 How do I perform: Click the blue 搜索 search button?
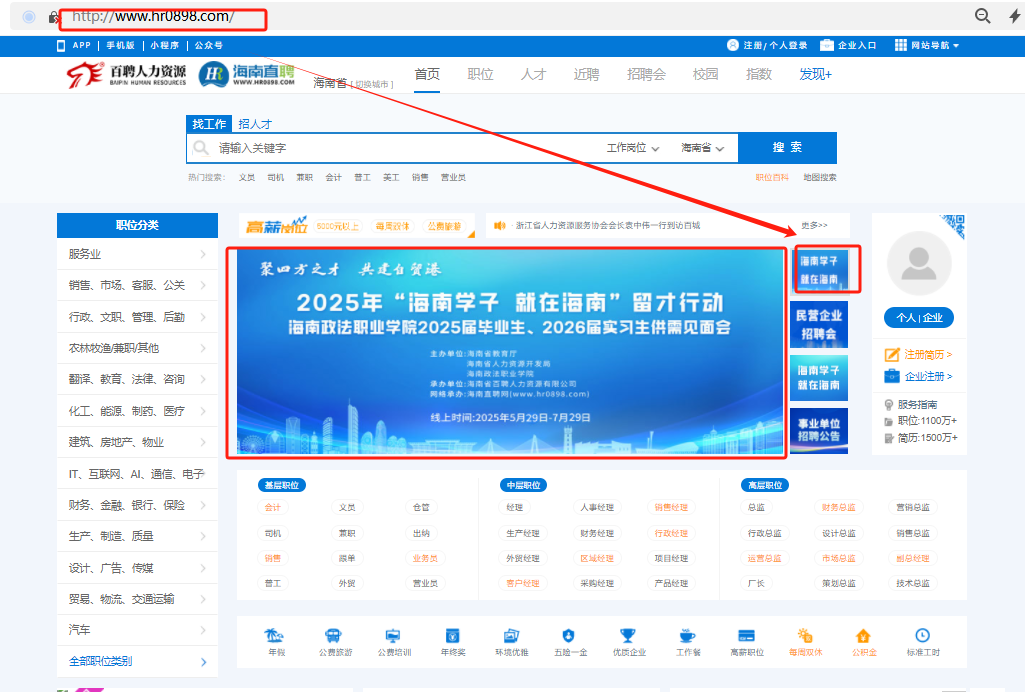(x=787, y=147)
